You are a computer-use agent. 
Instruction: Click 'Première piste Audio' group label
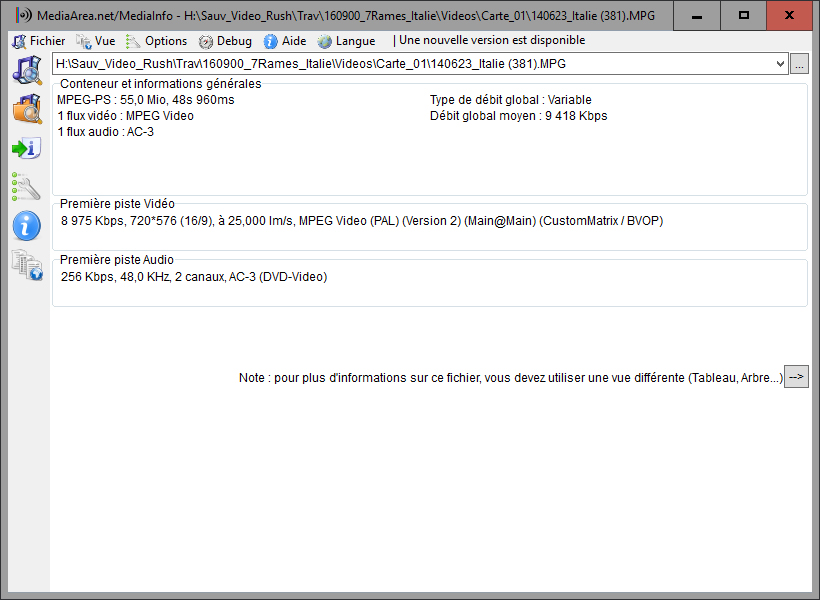click(117, 259)
